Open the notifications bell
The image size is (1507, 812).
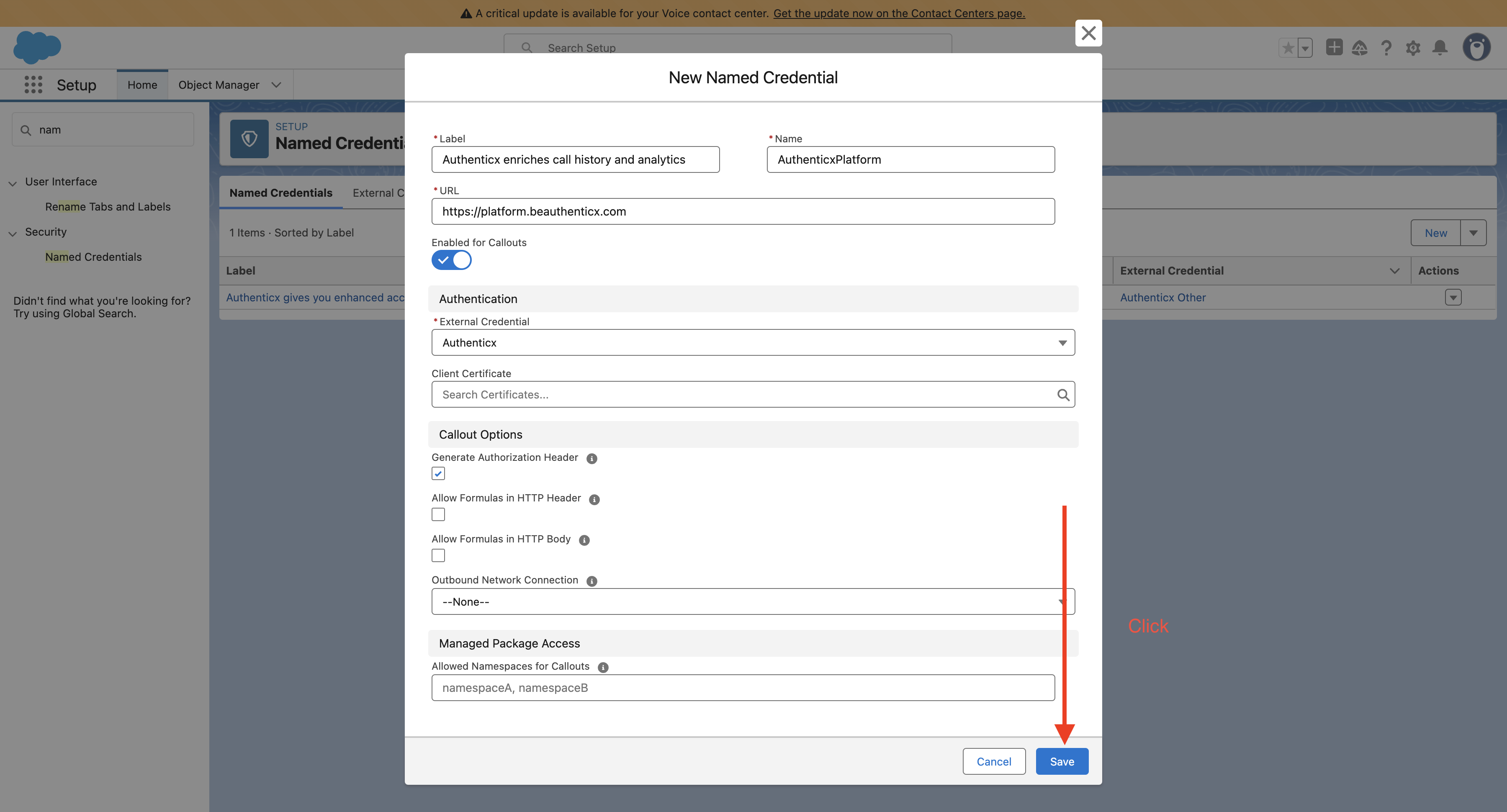1440,47
